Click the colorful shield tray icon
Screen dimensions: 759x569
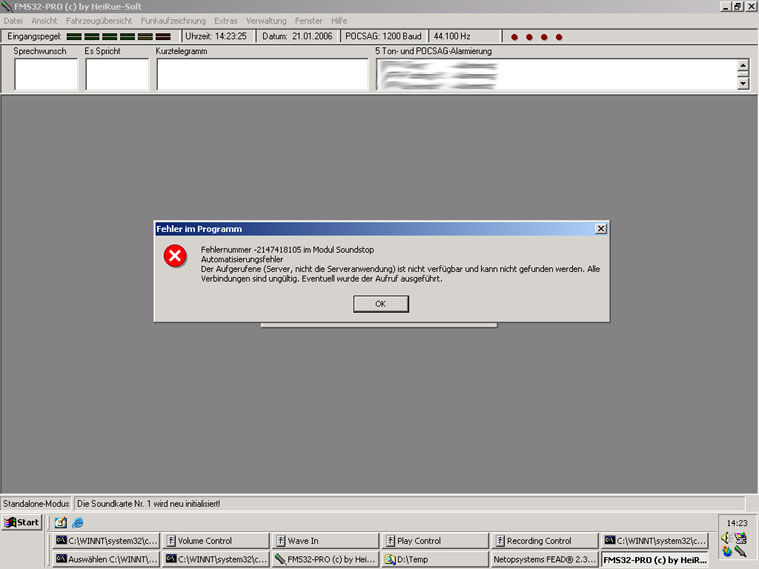click(x=727, y=551)
